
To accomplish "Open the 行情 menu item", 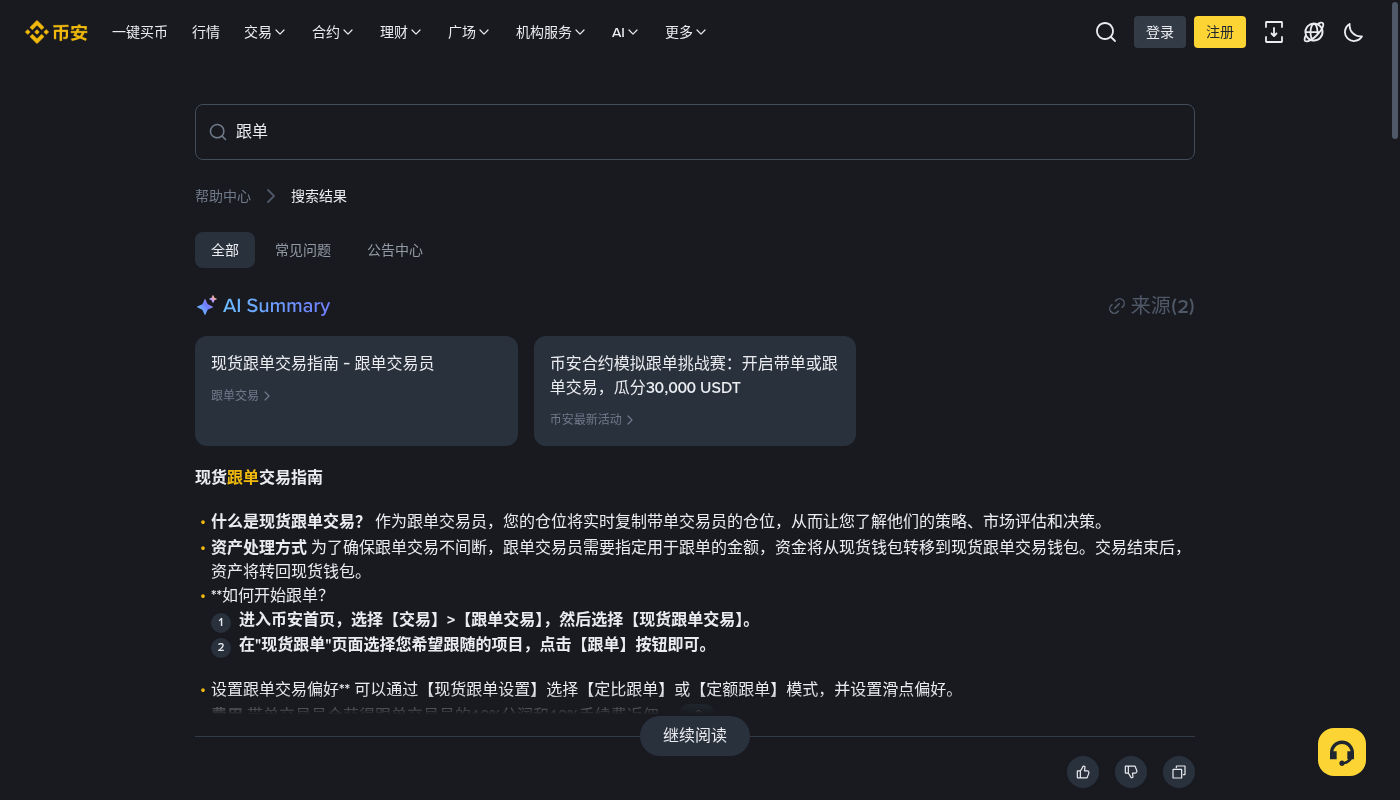I will pos(206,32).
